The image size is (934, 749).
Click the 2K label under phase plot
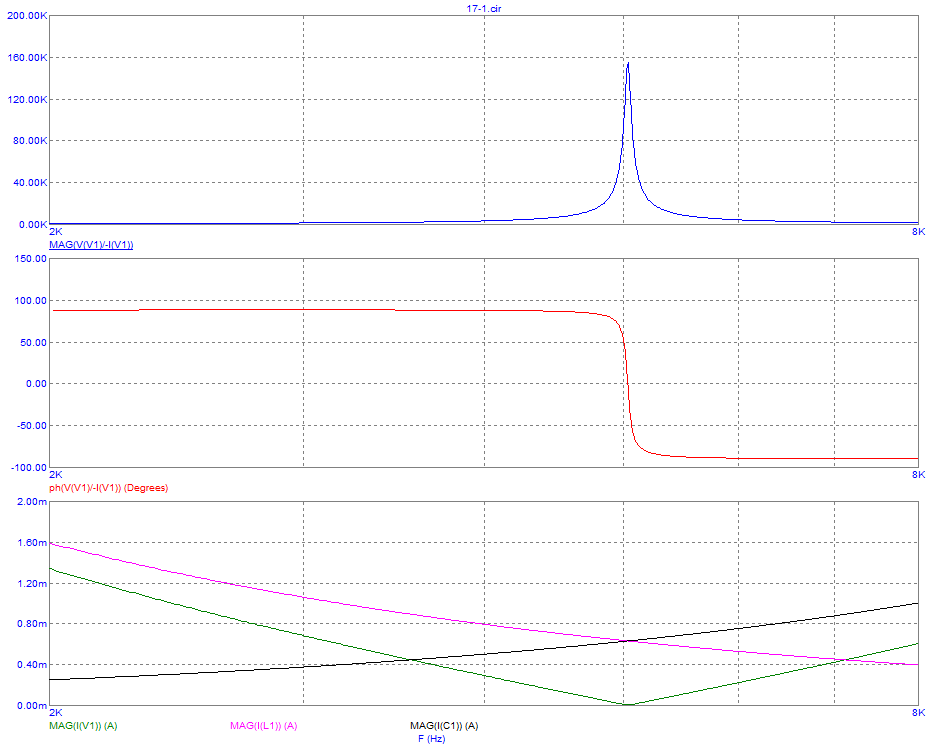coord(55,474)
